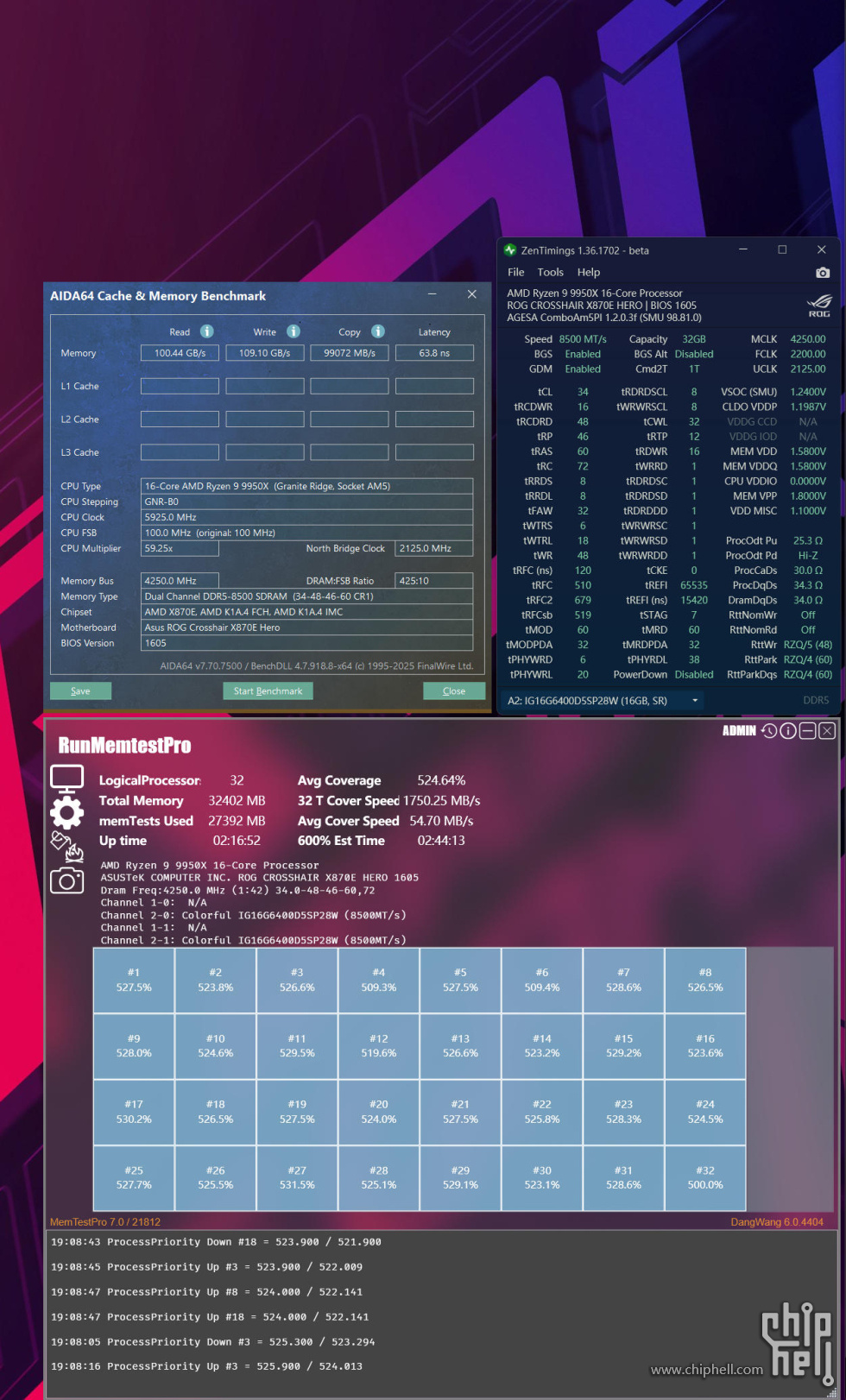Screen dimensions: 846x1400
Task: Take a screenshot with RunMemtestPro camera icon
Action: [67, 880]
